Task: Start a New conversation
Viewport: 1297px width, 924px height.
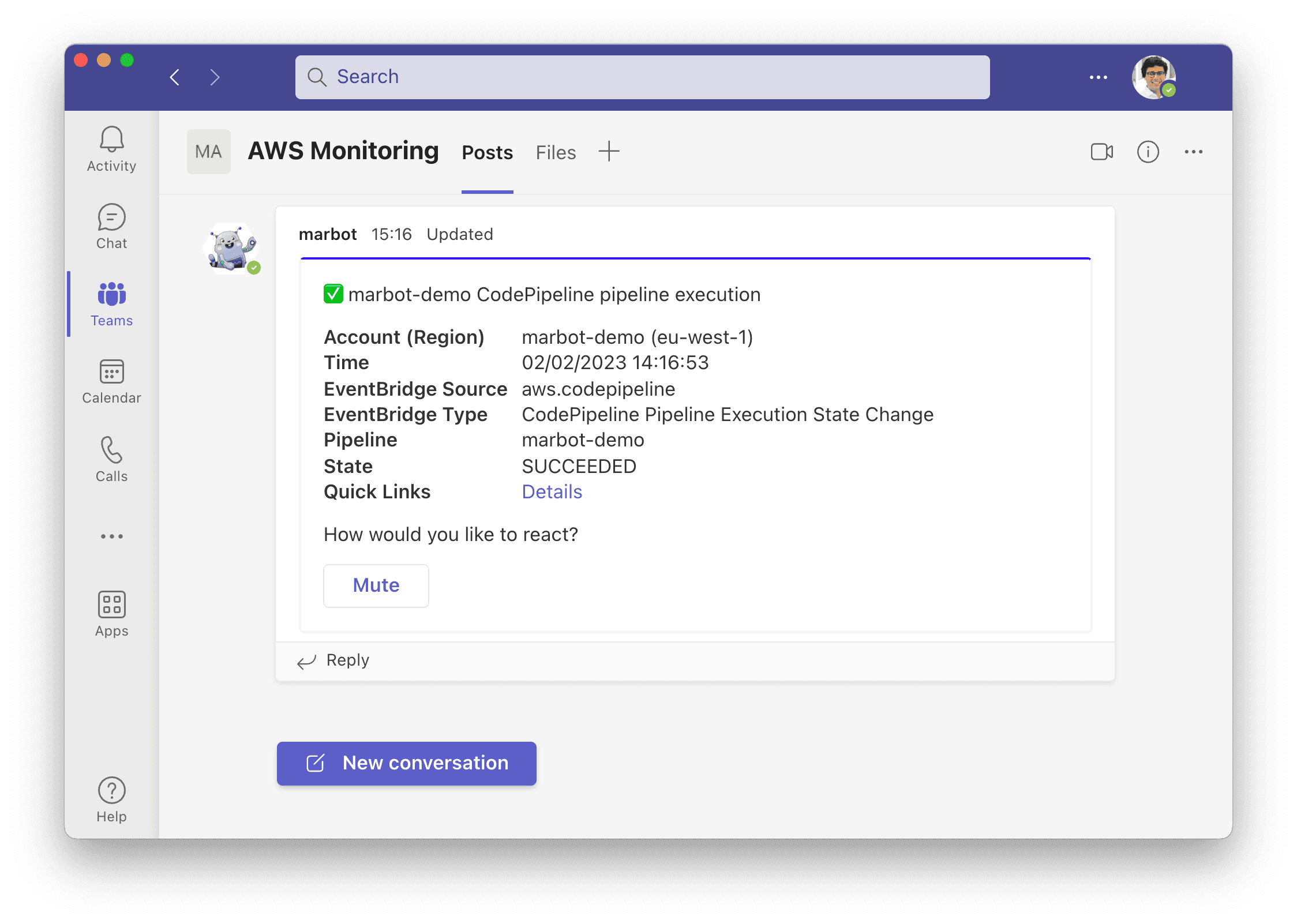Action: click(406, 763)
